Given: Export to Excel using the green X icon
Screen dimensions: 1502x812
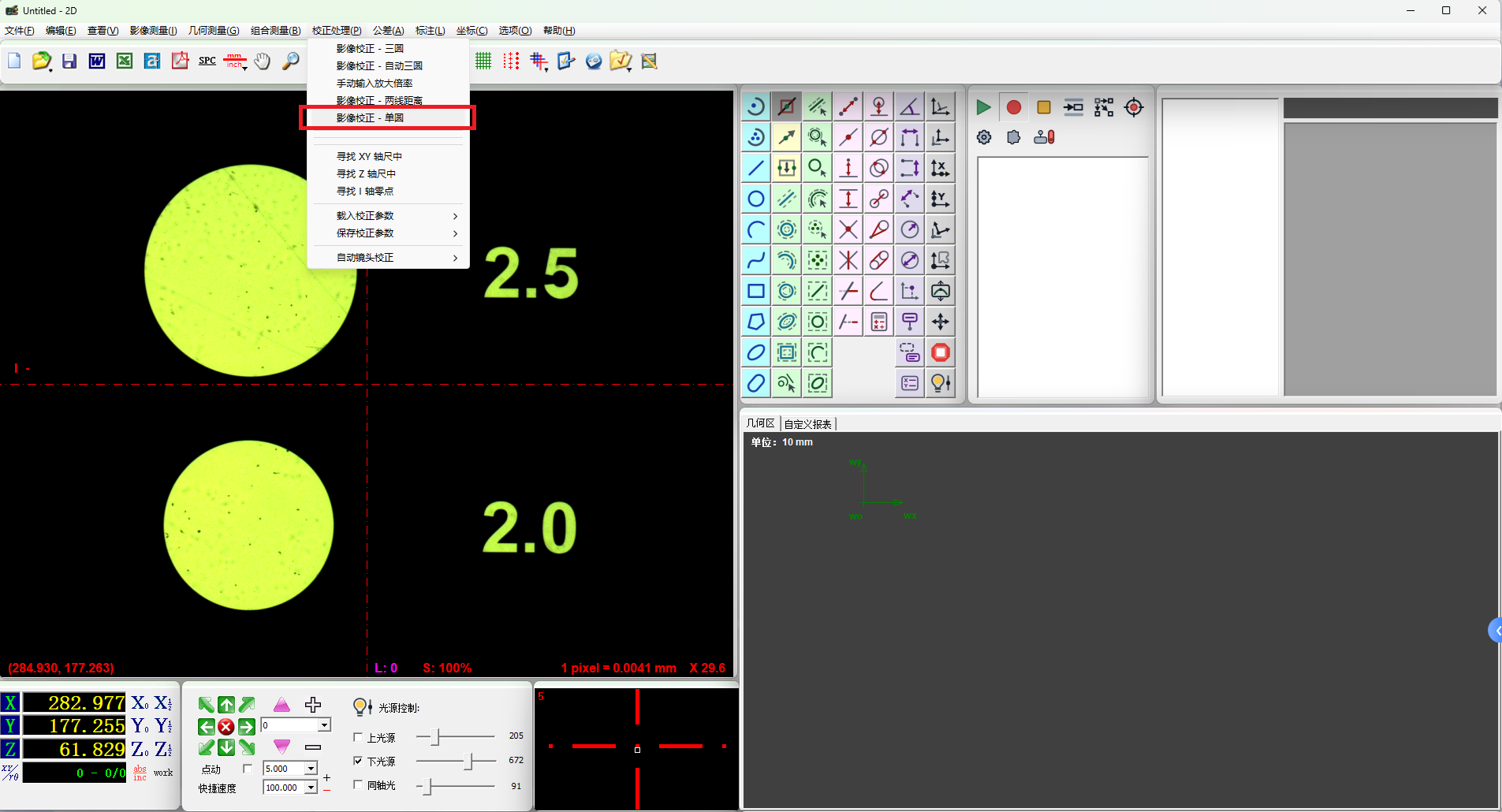Looking at the screenshot, I should (125, 61).
